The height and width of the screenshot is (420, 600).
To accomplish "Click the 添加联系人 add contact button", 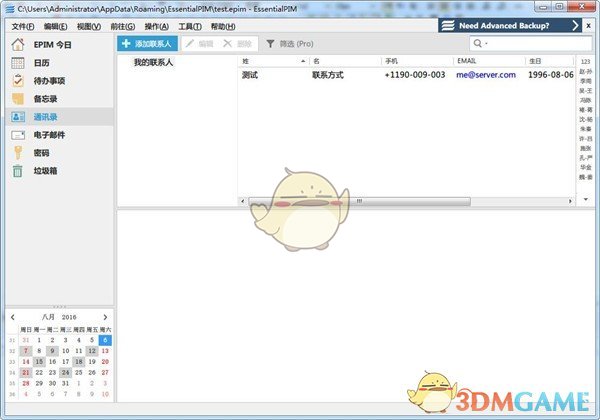I will [147, 44].
